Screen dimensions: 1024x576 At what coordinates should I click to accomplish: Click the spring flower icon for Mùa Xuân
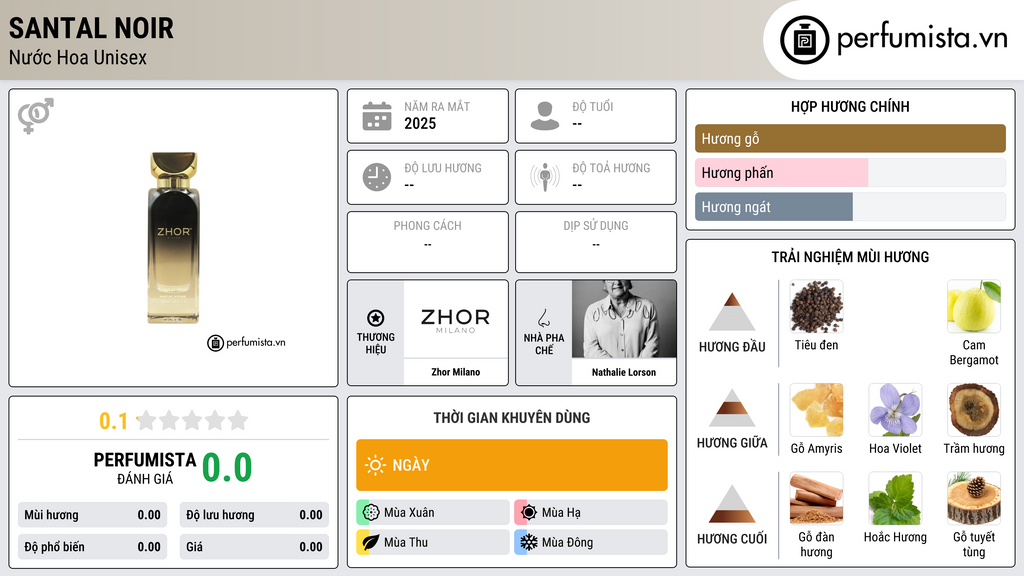coord(371,512)
